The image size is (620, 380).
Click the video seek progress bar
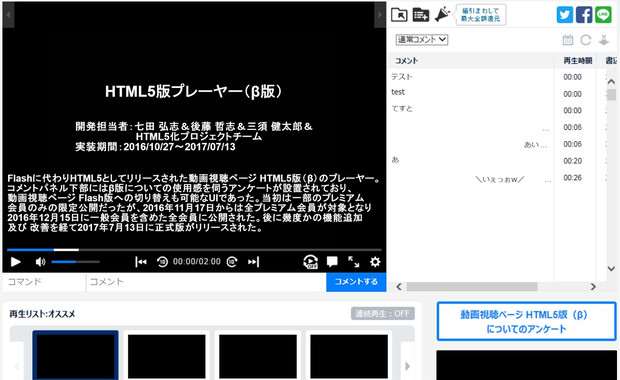[x=194, y=250]
